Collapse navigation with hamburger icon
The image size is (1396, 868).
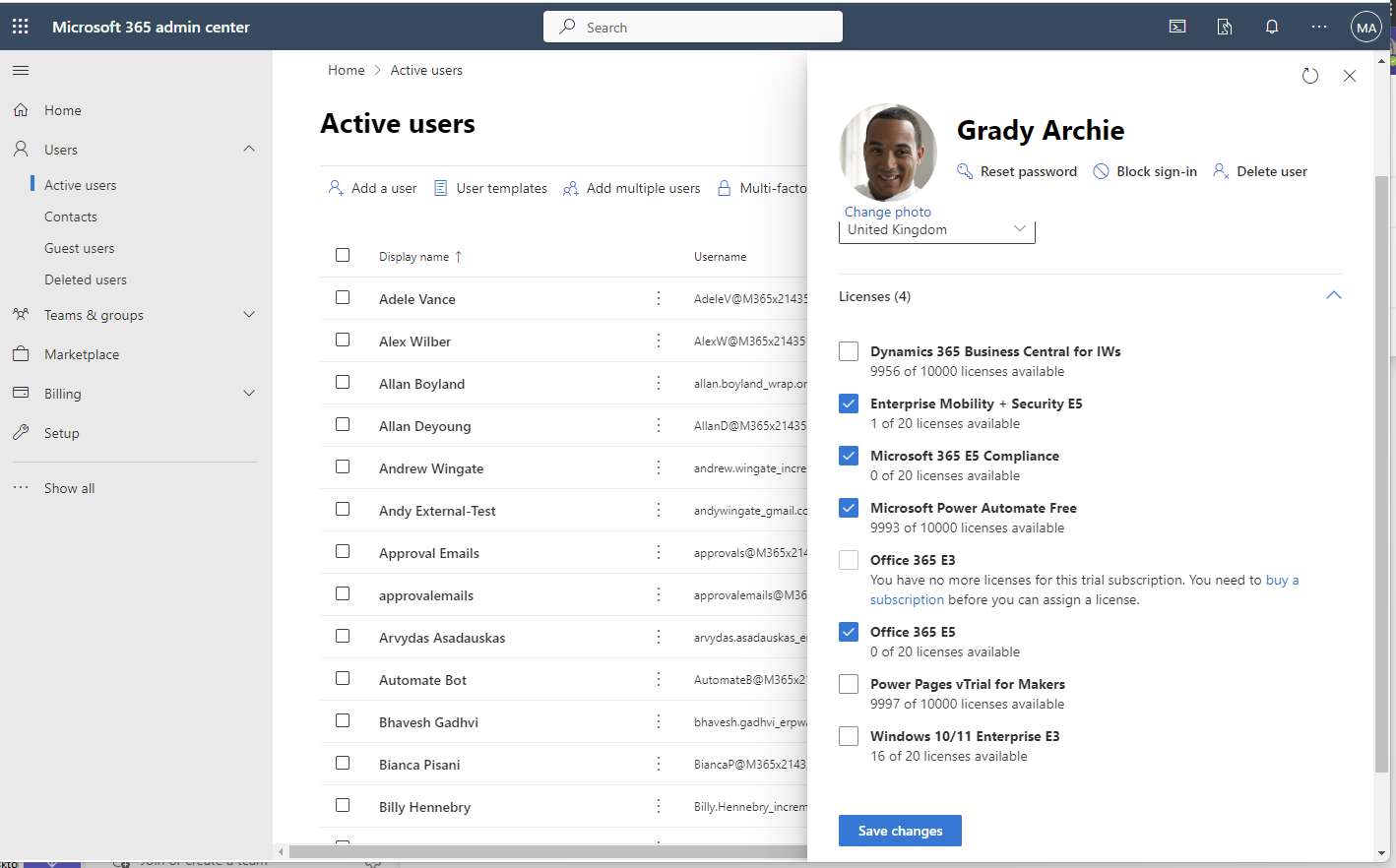21,70
